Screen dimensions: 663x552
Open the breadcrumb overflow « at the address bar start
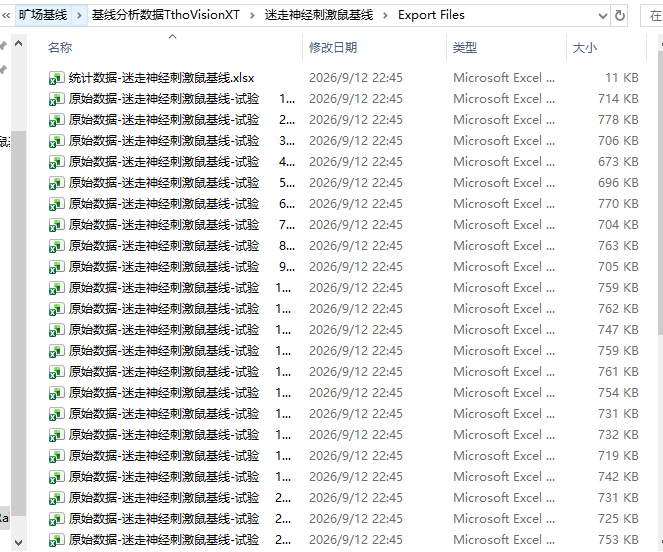(6, 16)
